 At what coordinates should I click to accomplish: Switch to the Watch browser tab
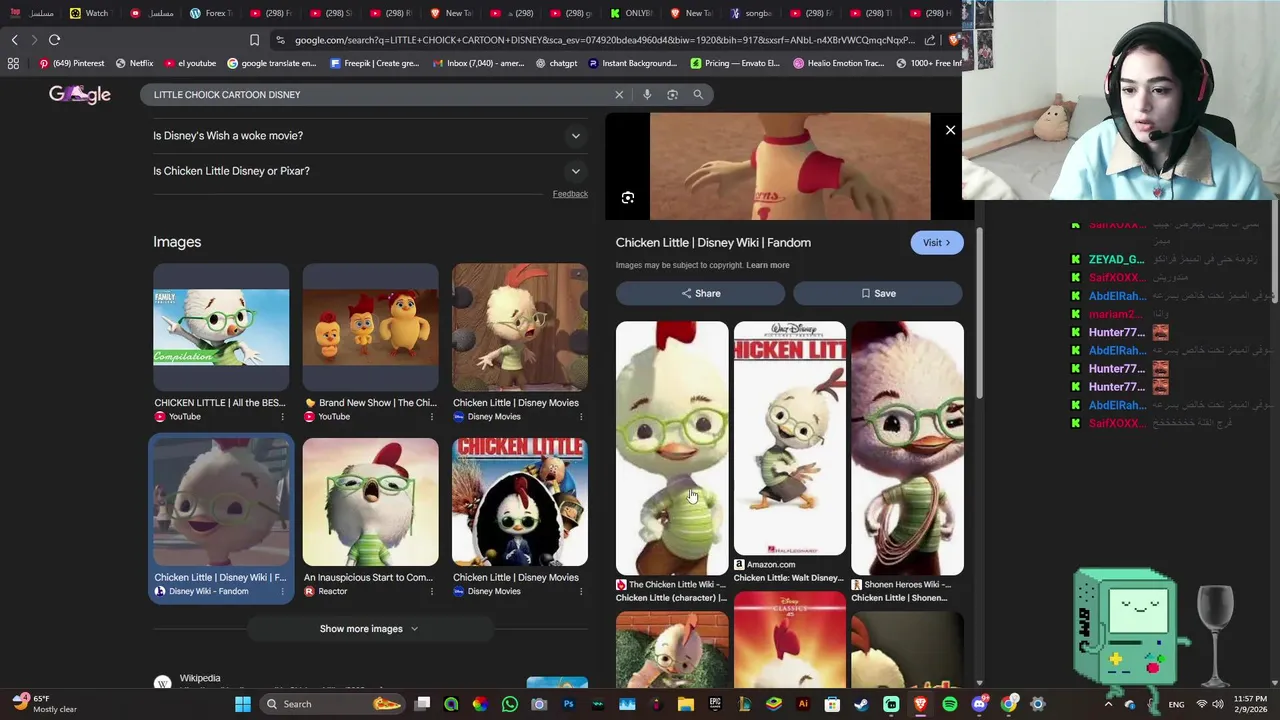tap(88, 13)
